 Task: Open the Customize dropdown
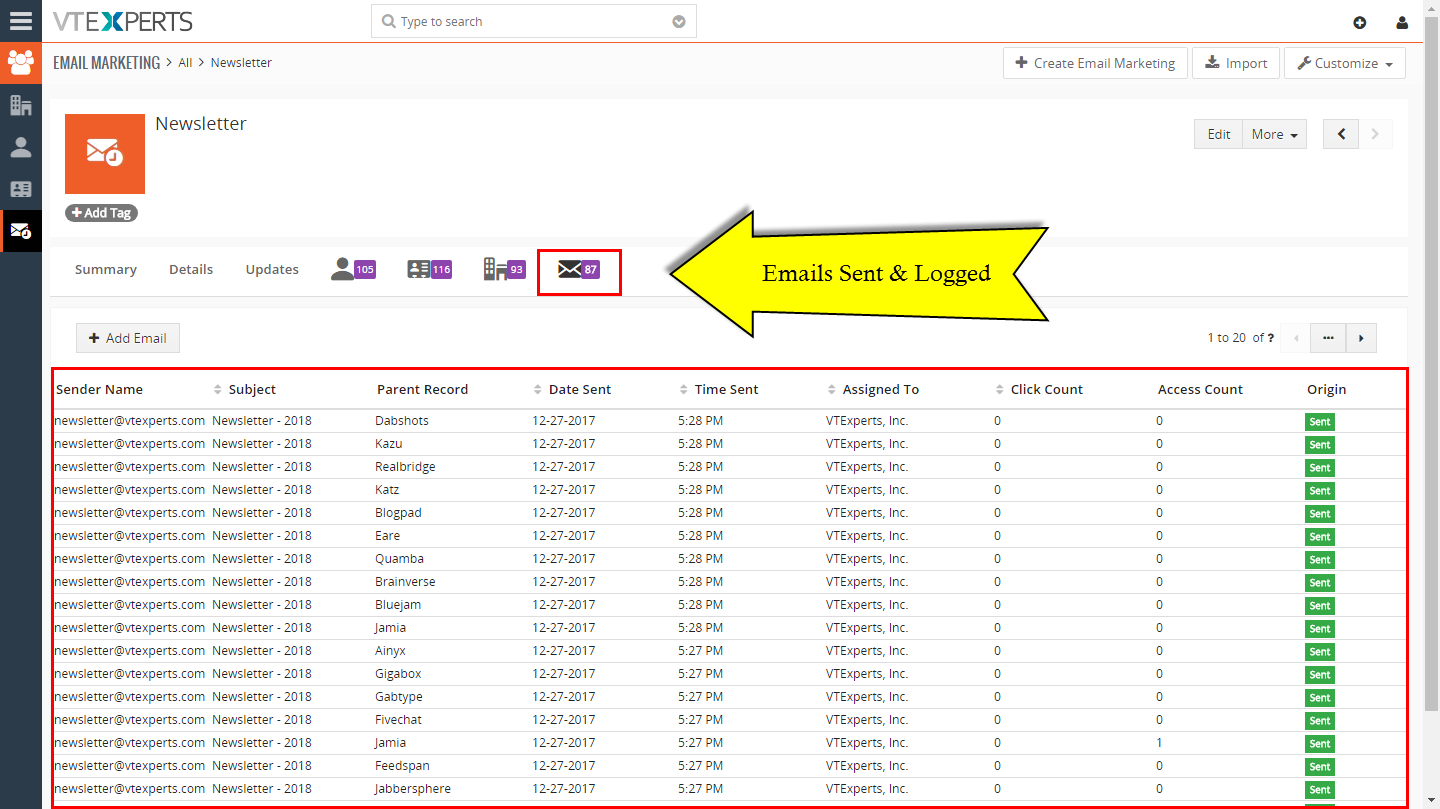pos(1345,63)
